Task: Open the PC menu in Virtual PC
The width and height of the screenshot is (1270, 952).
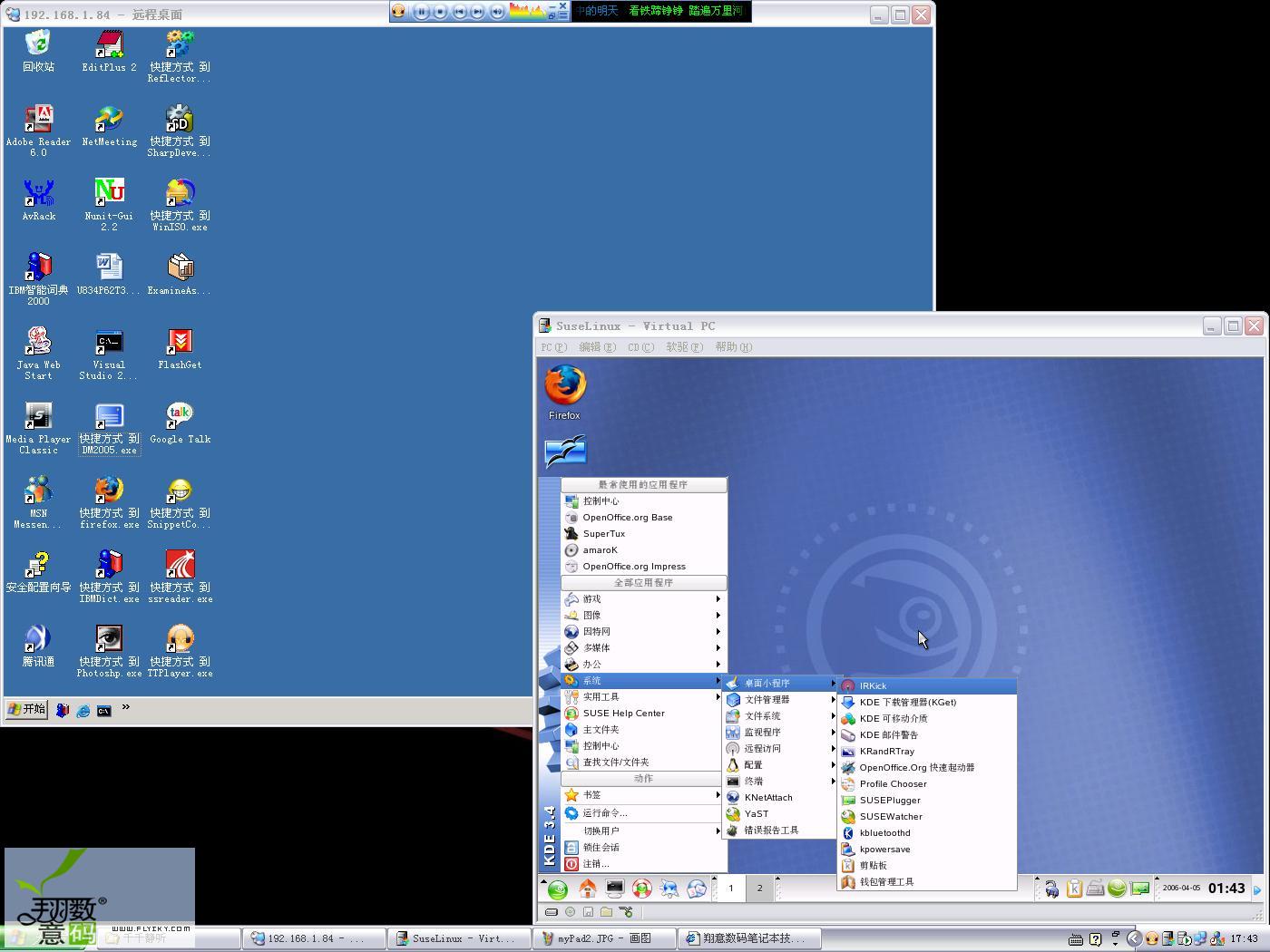Action: 553,347
